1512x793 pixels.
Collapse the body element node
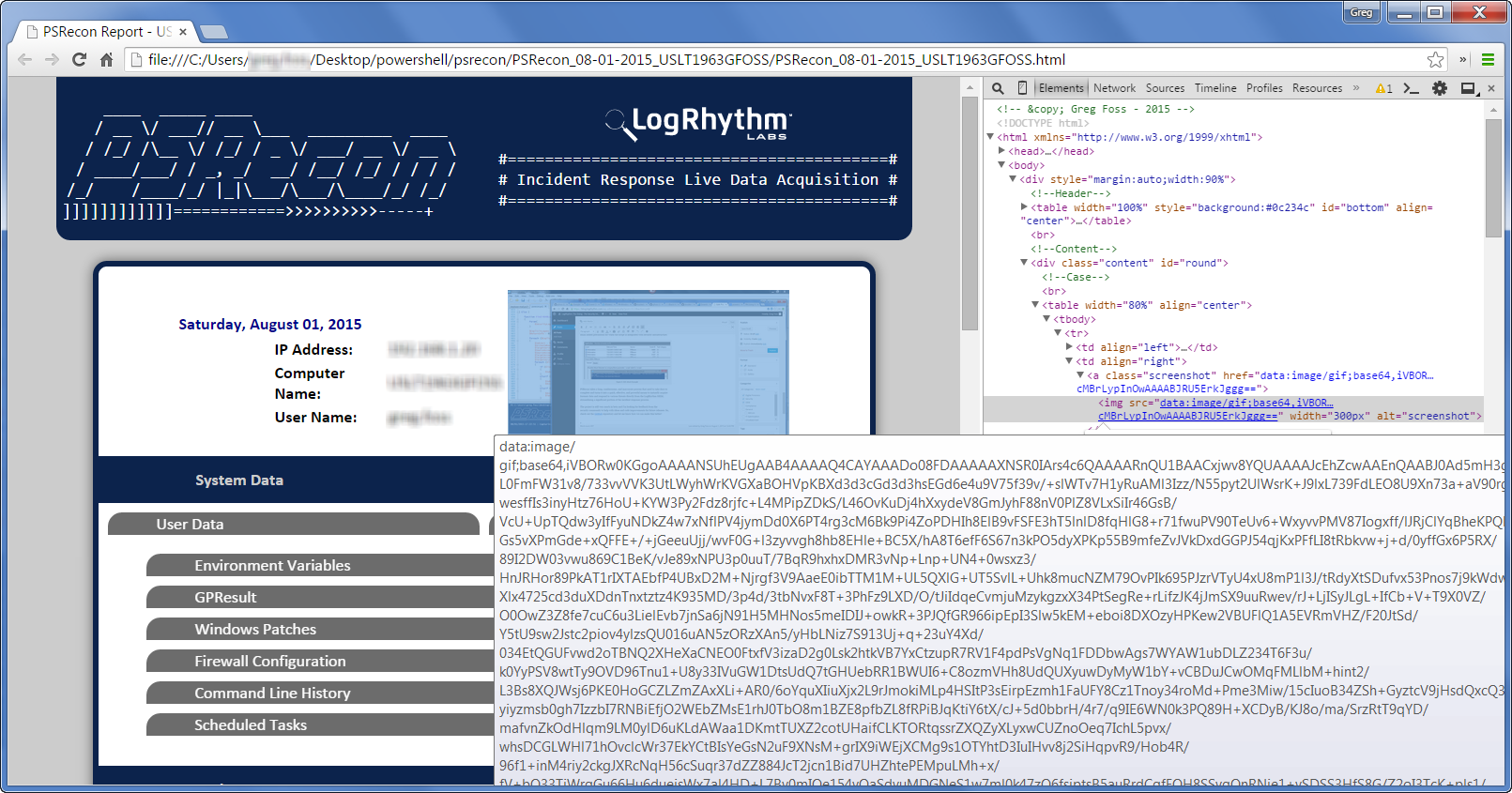coord(1001,165)
